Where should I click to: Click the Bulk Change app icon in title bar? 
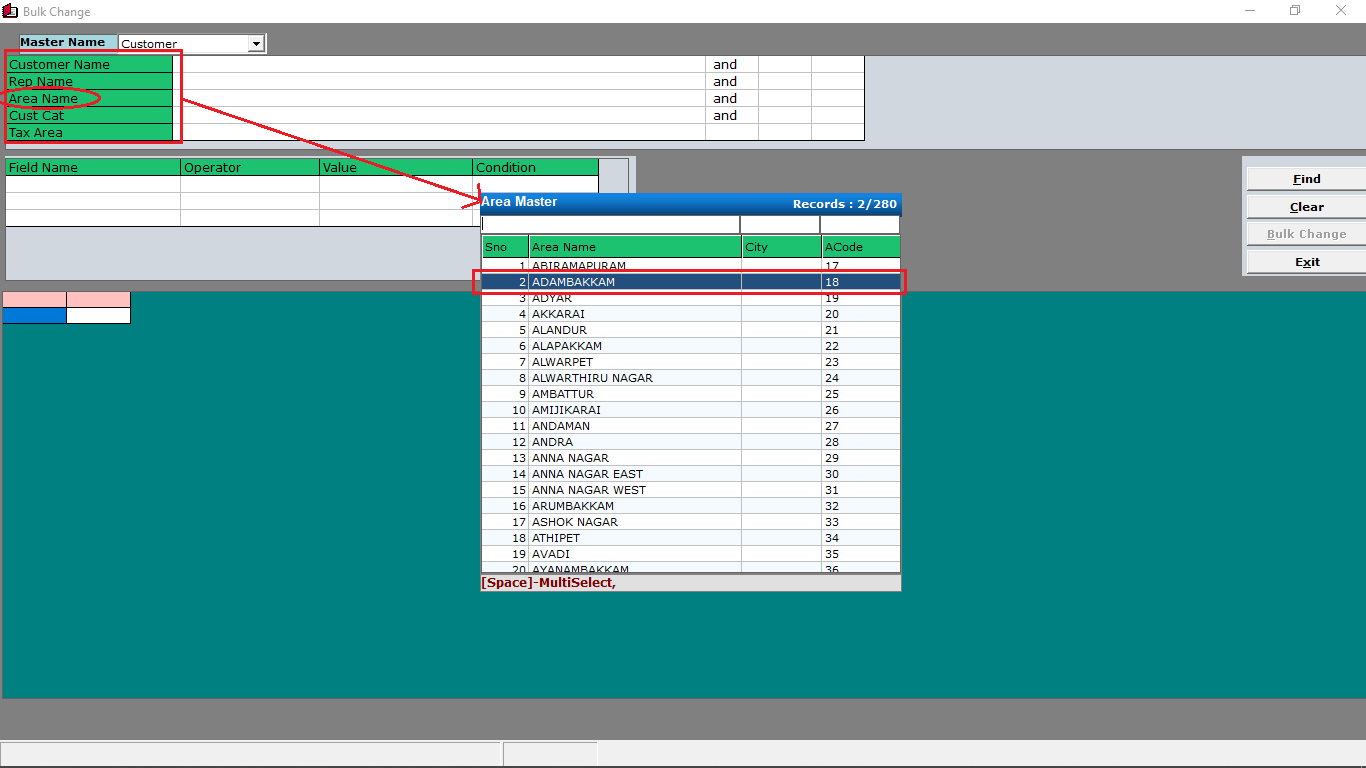point(10,11)
